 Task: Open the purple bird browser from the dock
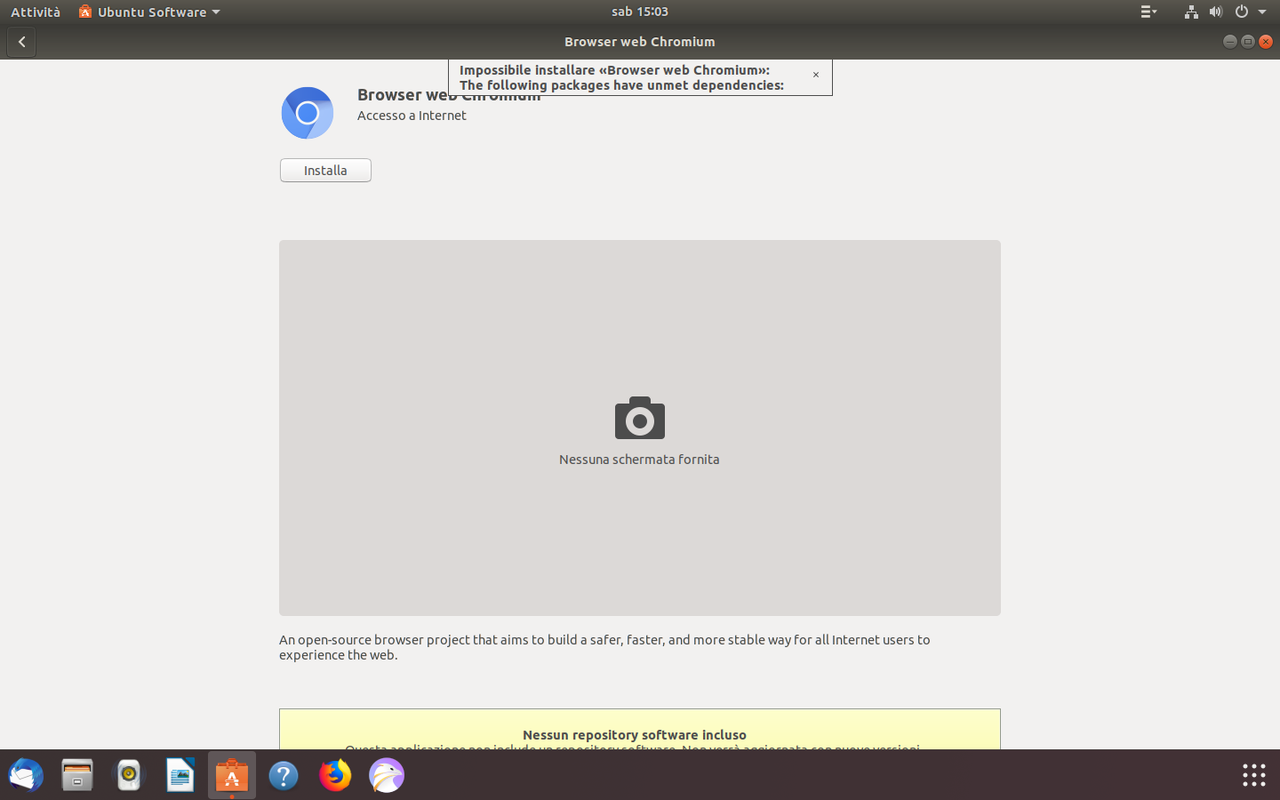(386, 775)
